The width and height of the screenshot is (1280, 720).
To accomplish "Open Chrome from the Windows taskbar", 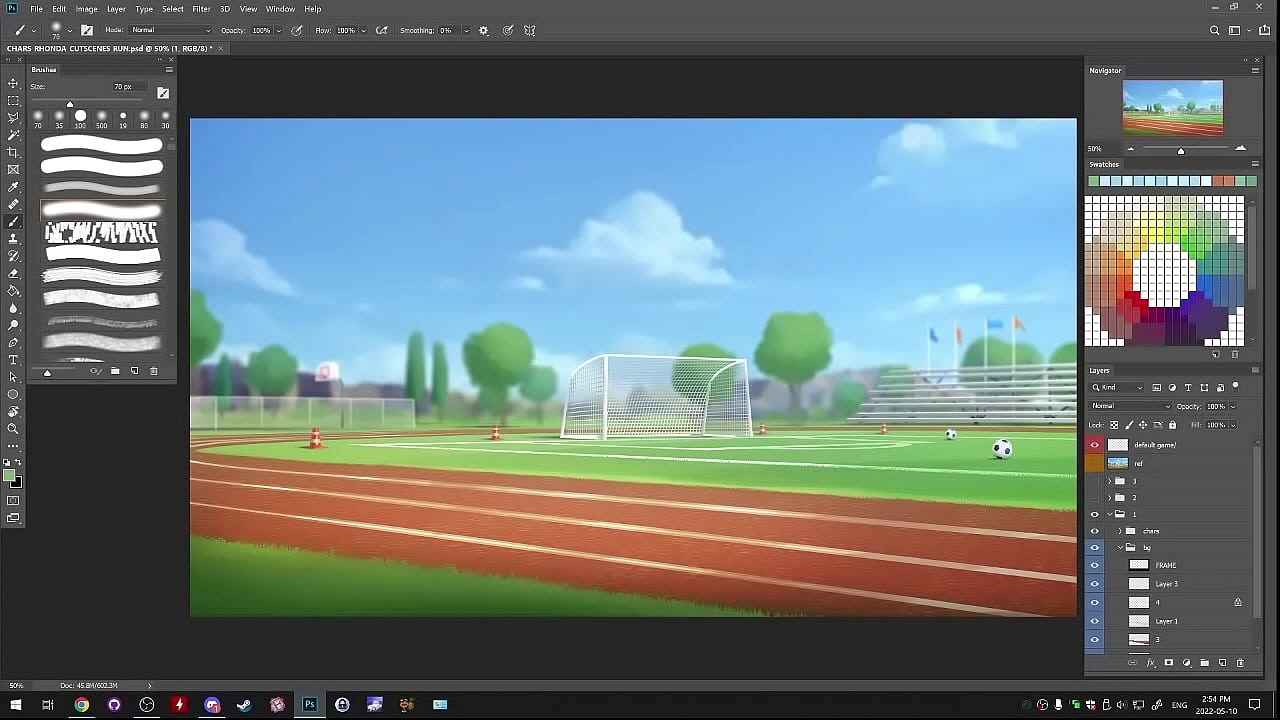I will [x=82, y=705].
